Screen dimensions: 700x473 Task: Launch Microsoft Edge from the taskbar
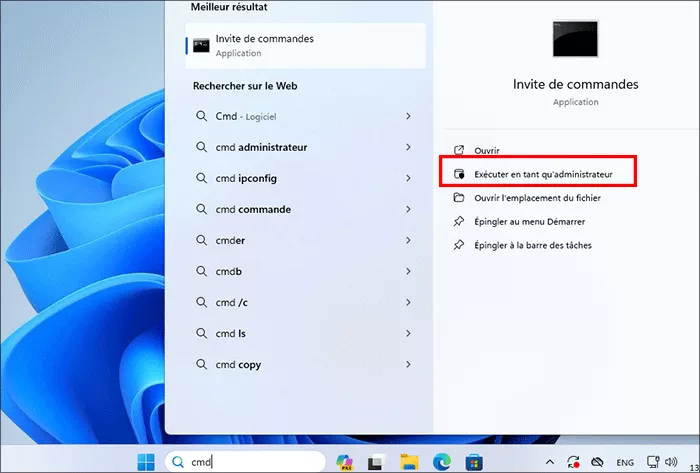click(x=442, y=462)
